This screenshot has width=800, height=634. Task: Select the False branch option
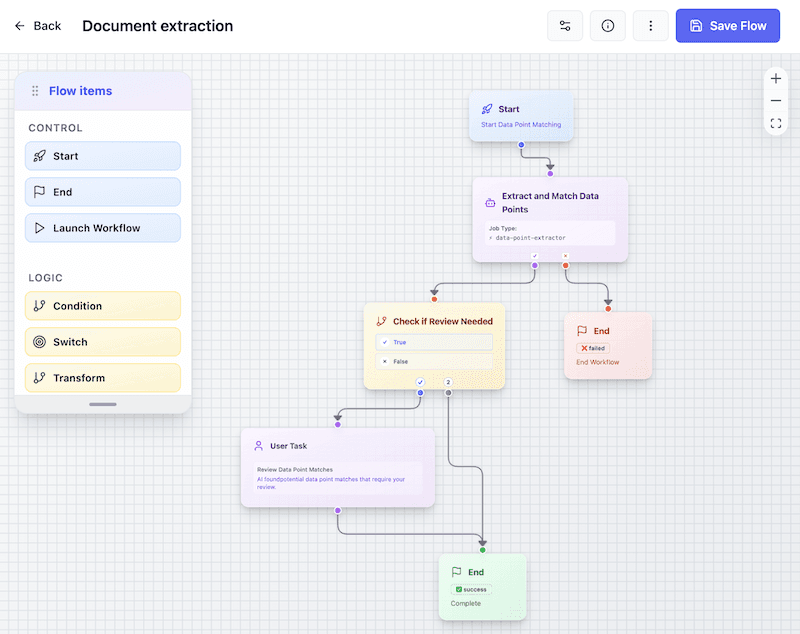[434, 361]
